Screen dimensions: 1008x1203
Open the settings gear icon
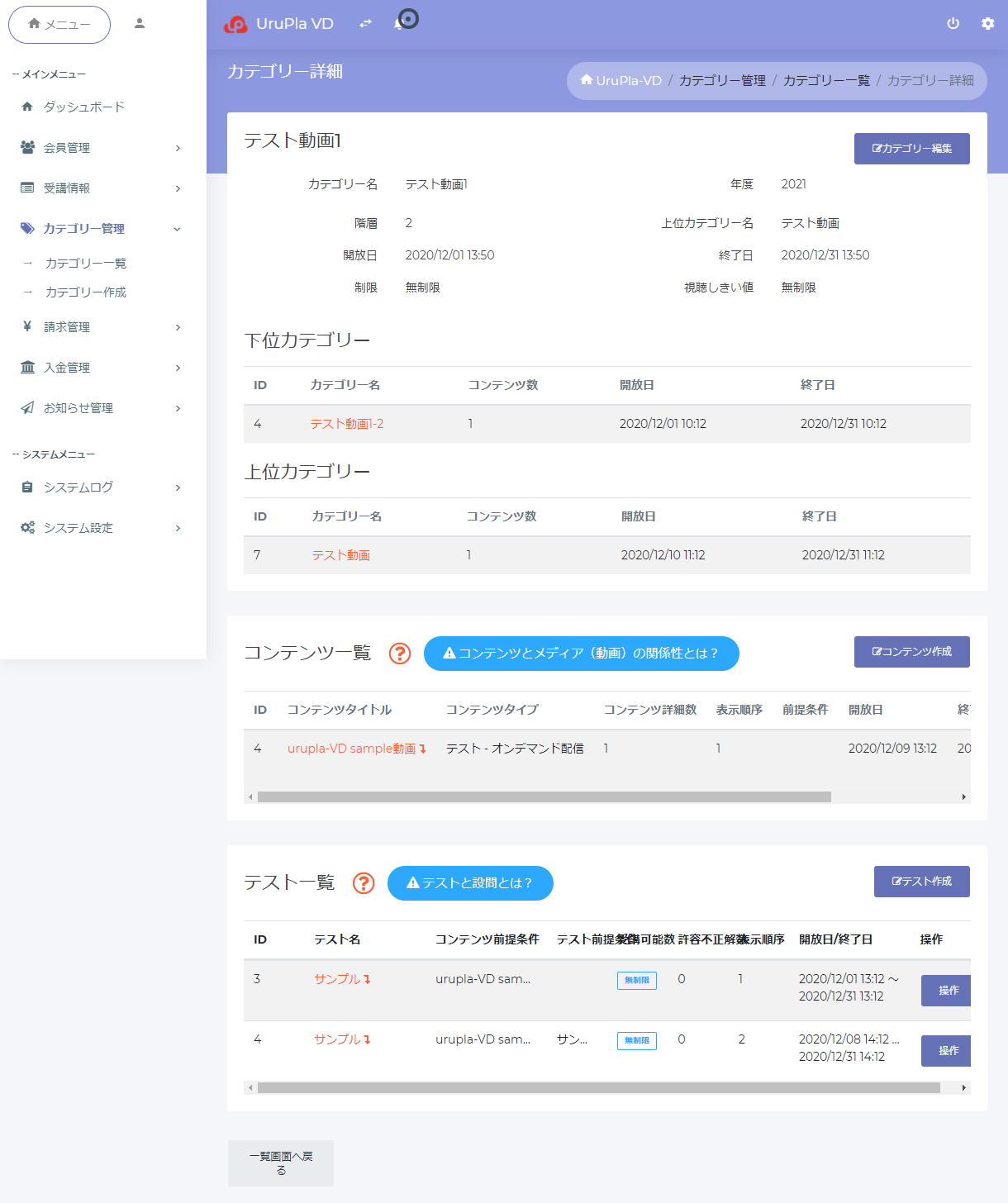pos(987,24)
